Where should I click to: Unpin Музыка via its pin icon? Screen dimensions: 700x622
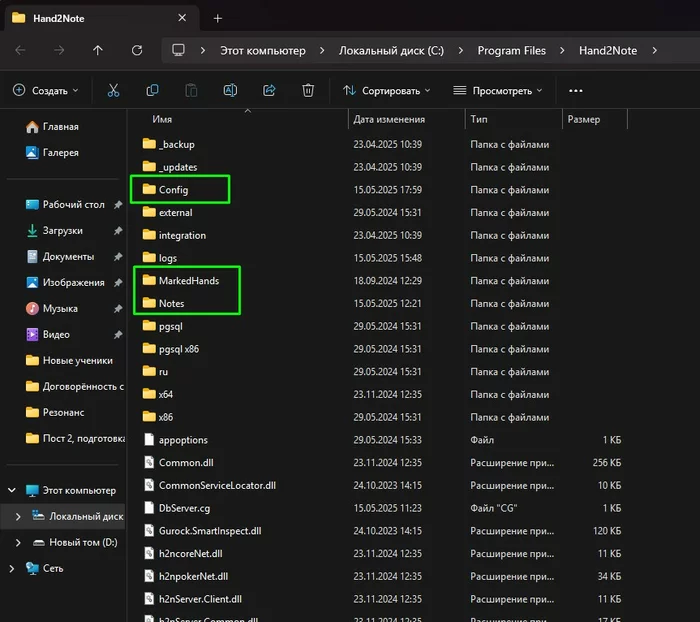pos(118,309)
